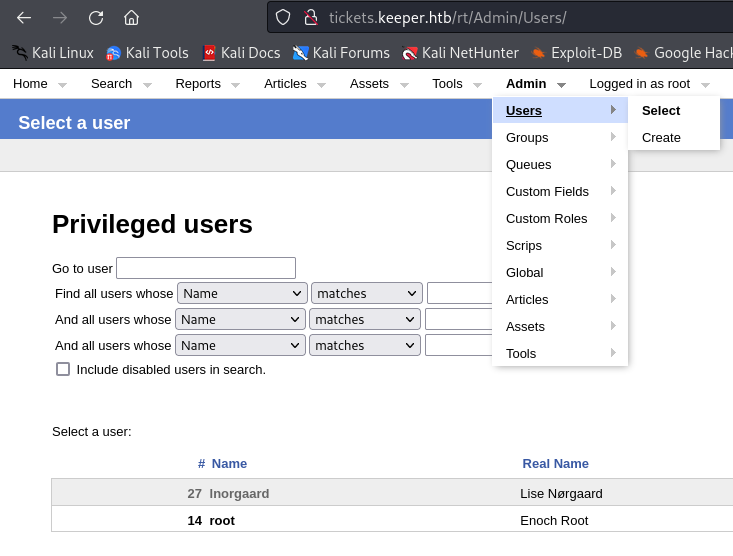Open user id 14
Viewport: 733px width, 556px height.
click(194, 520)
